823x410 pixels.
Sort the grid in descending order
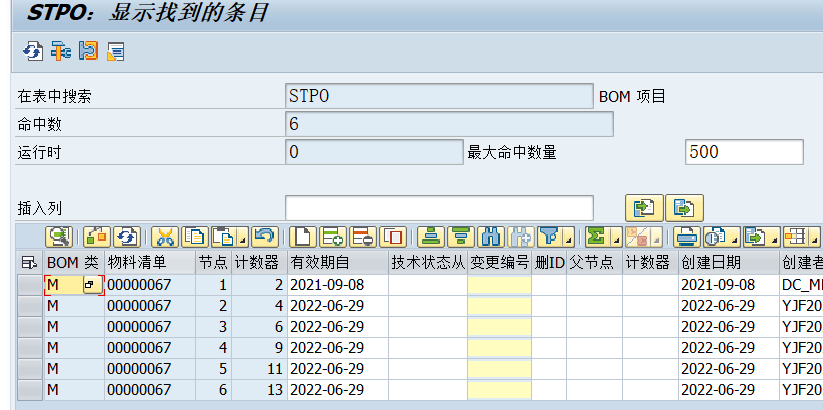click(461, 237)
